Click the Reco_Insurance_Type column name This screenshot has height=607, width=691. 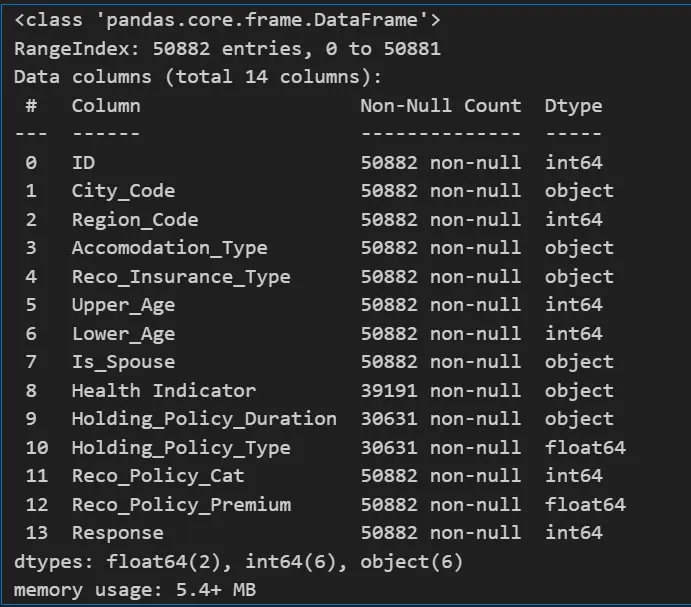181,277
